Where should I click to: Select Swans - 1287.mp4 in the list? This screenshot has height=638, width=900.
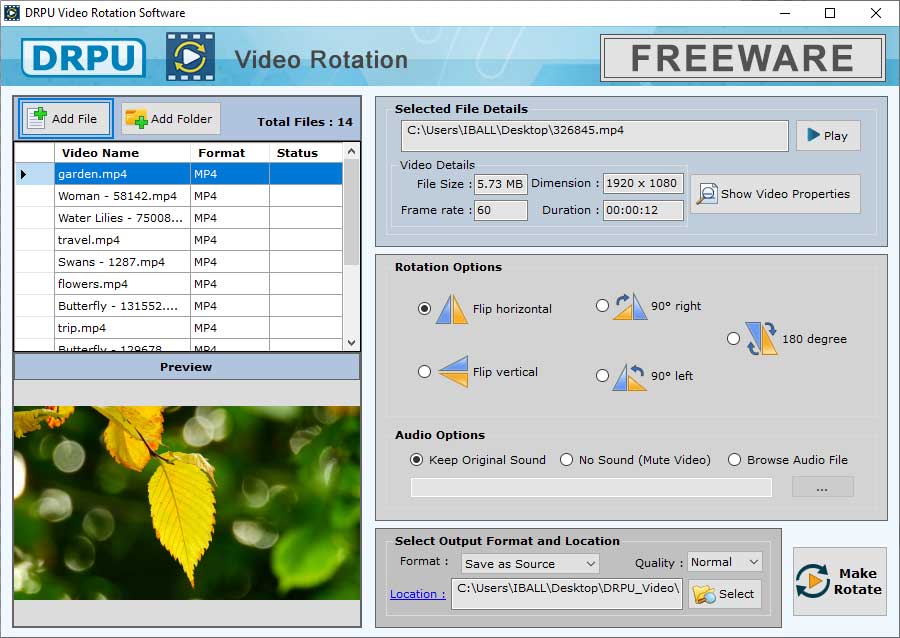tap(179, 262)
